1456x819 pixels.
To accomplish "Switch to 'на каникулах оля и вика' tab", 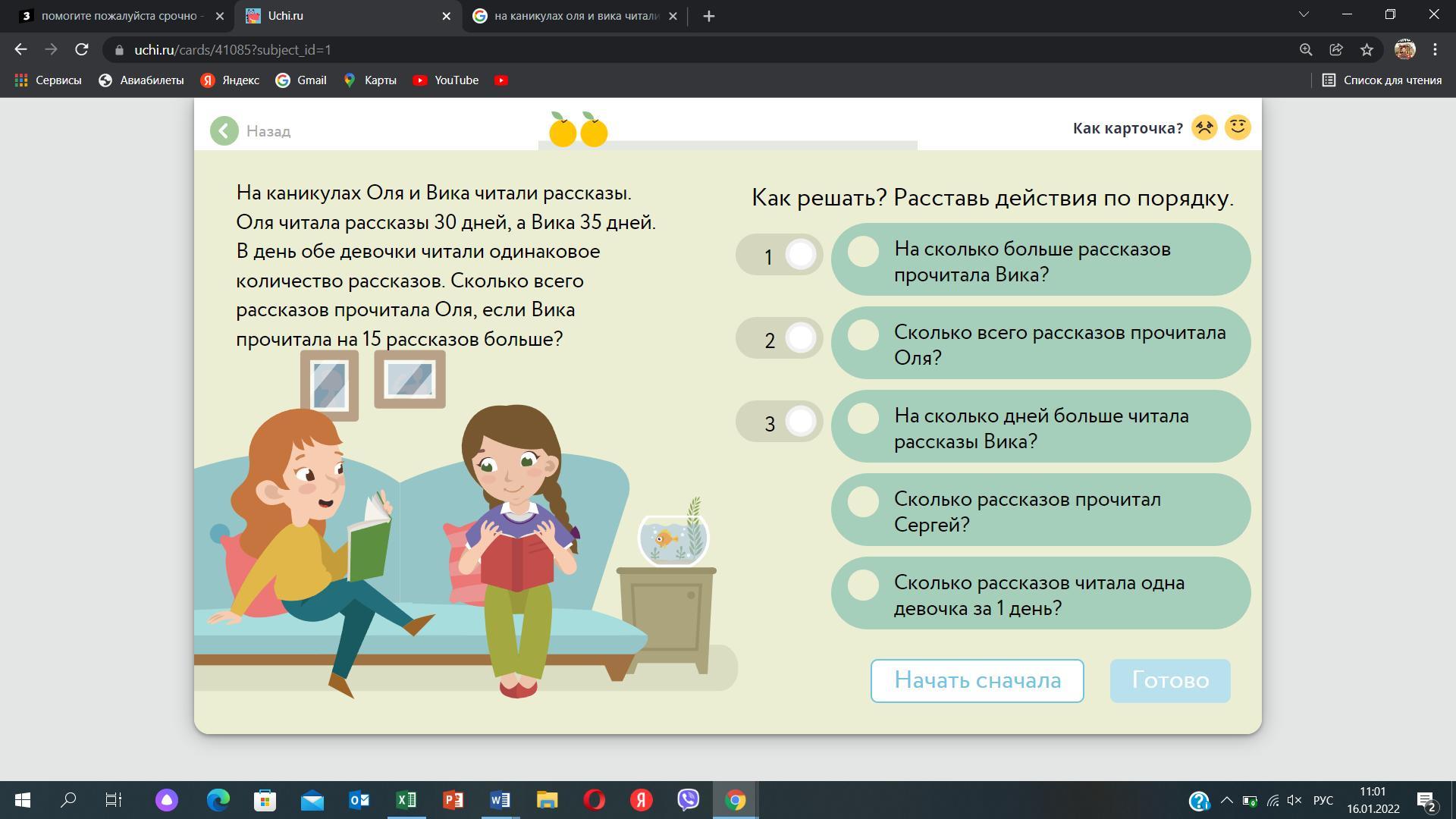I will pyautogui.click(x=575, y=16).
